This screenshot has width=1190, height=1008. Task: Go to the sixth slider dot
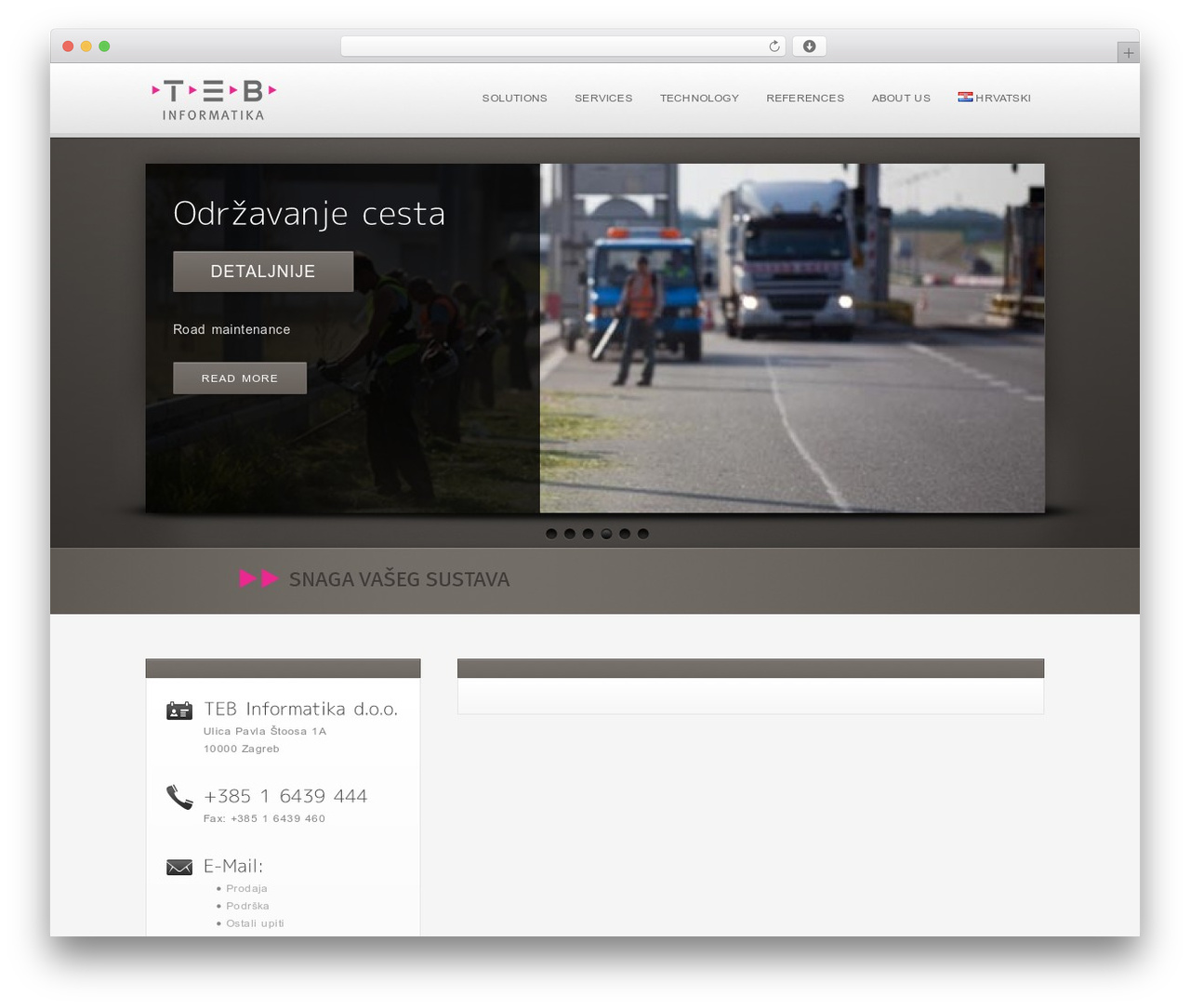[x=643, y=534]
